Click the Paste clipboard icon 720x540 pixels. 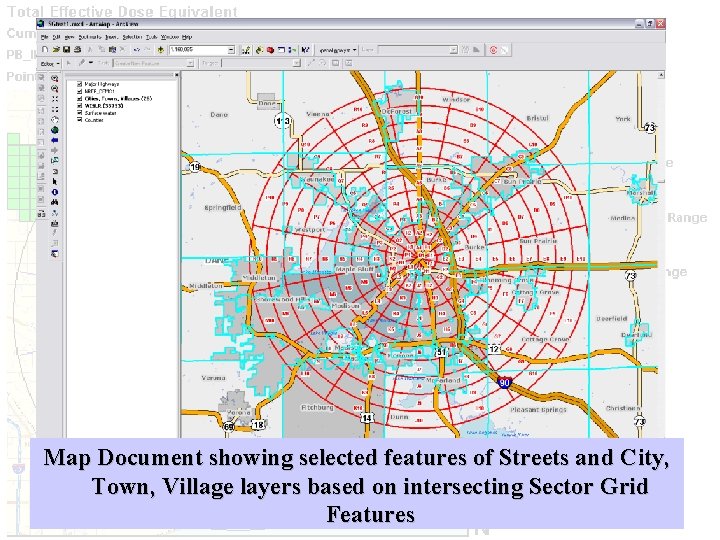[112, 50]
